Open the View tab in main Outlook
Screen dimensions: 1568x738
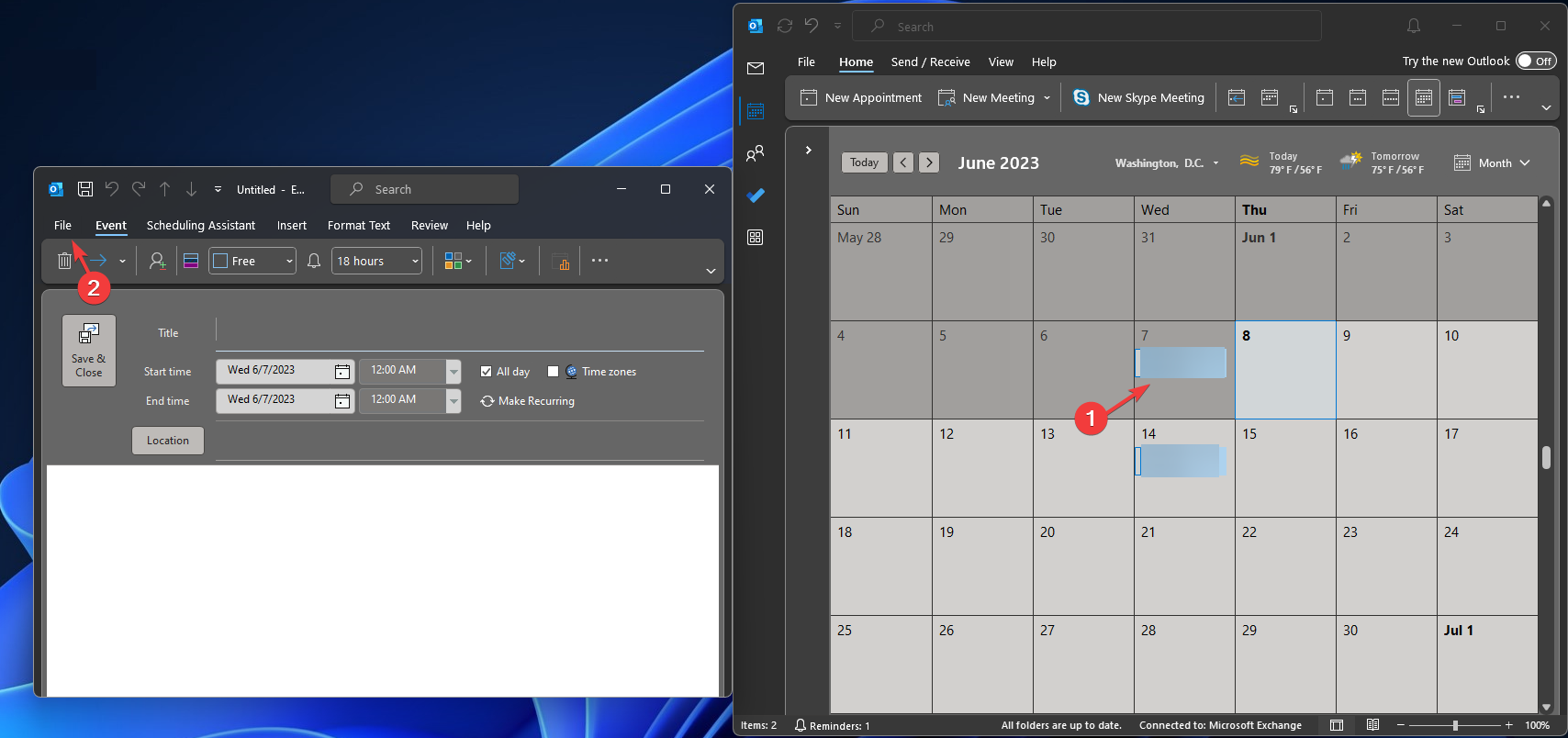point(1001,61)
